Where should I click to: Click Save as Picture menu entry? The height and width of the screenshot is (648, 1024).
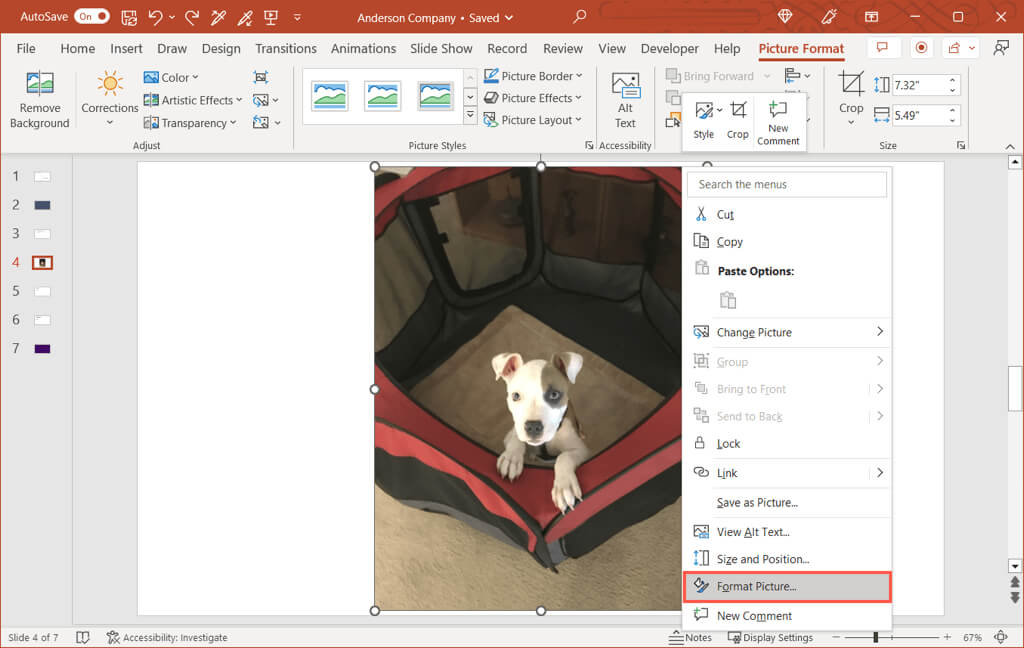757,503
